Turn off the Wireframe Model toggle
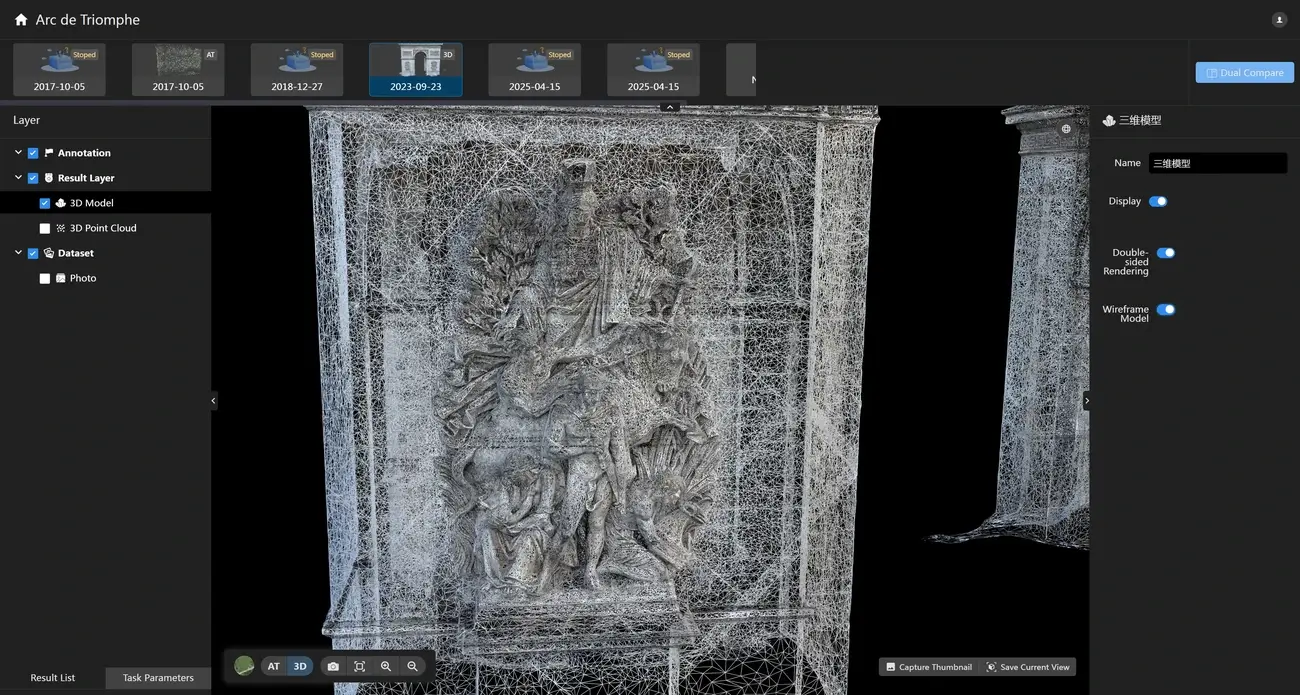The width and height of the screenshot is (1300, 695). click(x=1165, y=310)
